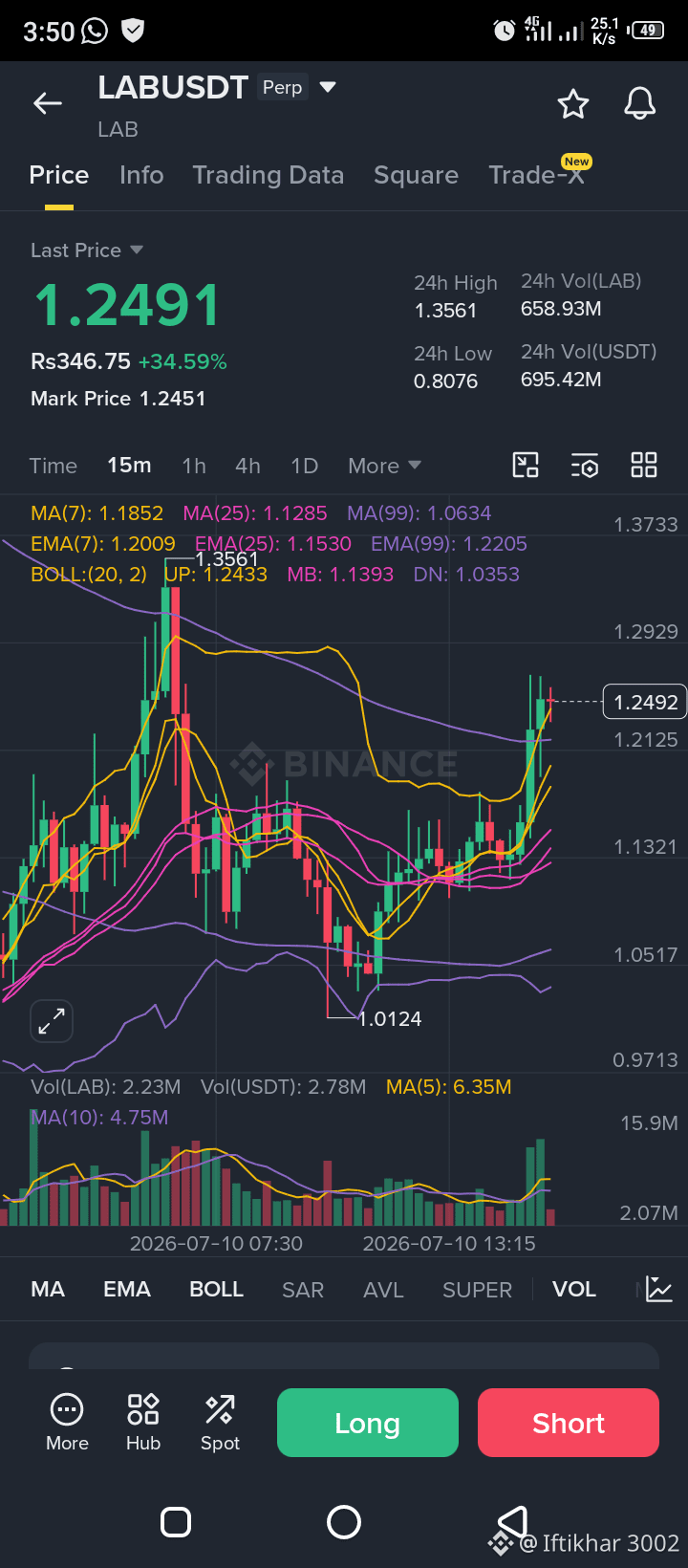Tap the battery indicator in status bar
Screen dimensions: 688x1568
coord(647,30)
